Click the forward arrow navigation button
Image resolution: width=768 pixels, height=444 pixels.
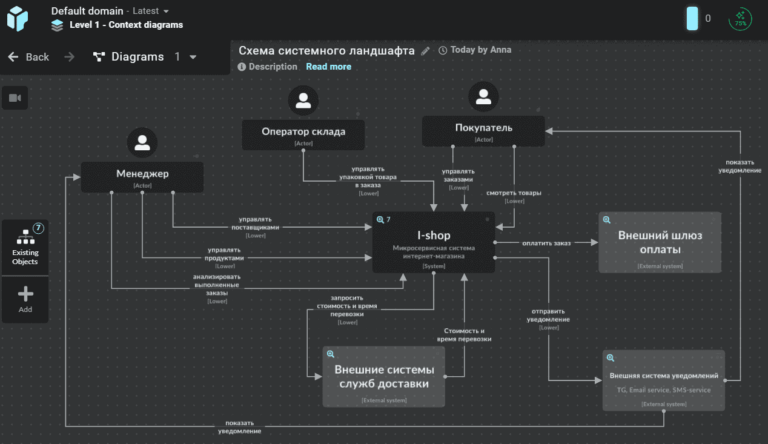pyautogui.click(x=70, y=57)
